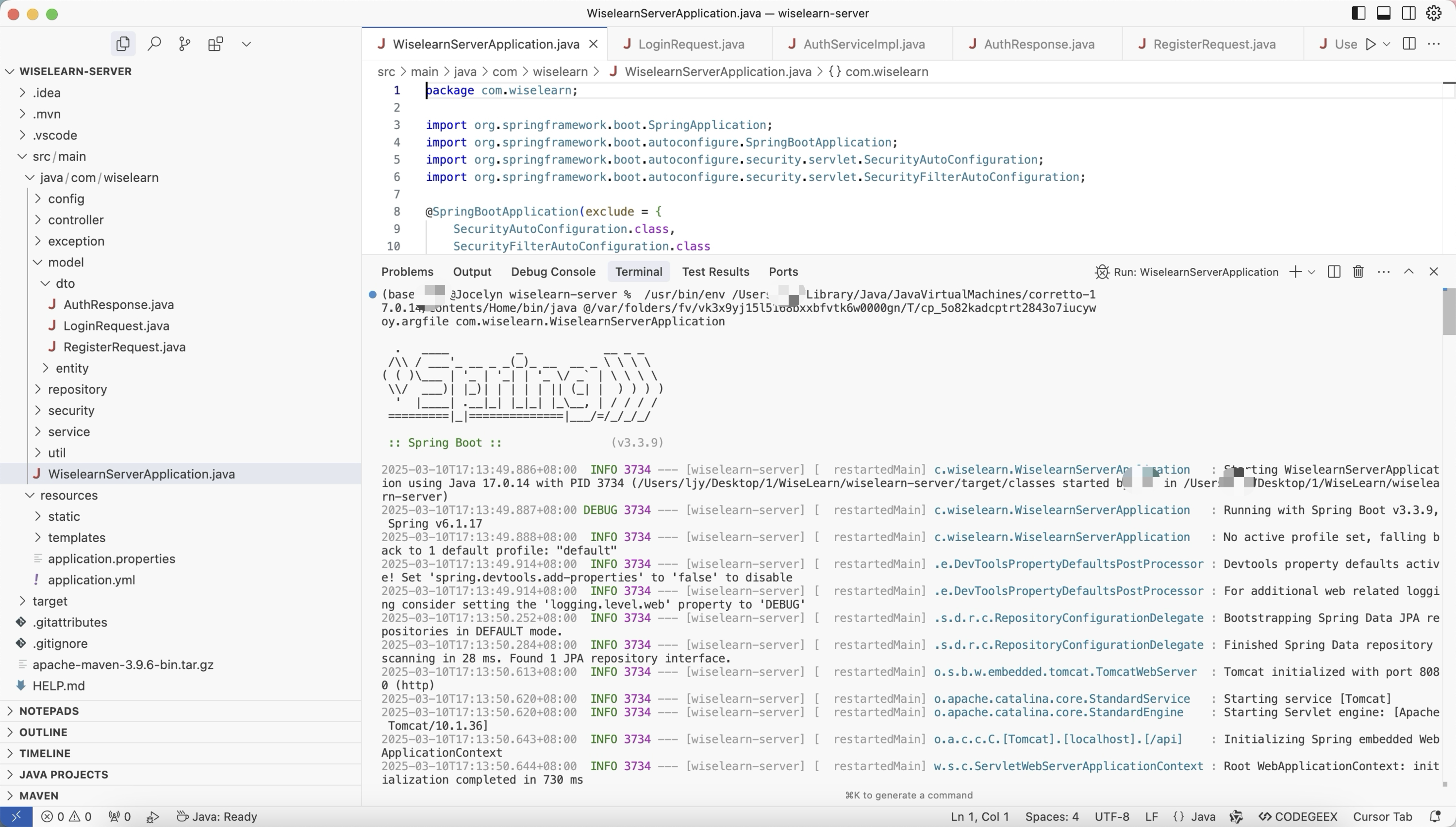Toggle primary sidebar layout icon
This screenshot has height=827, width=1456.
pos(1358,13)
